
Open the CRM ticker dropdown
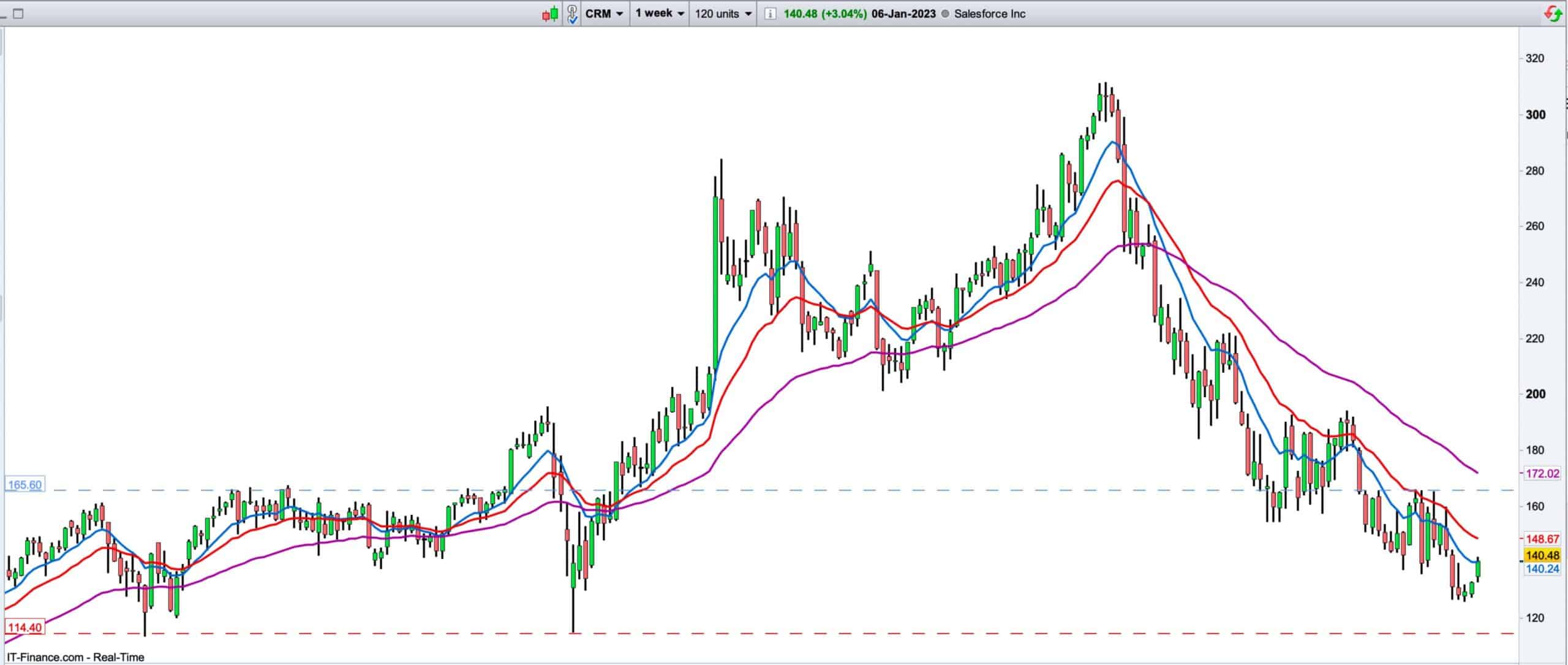[604, 13]
